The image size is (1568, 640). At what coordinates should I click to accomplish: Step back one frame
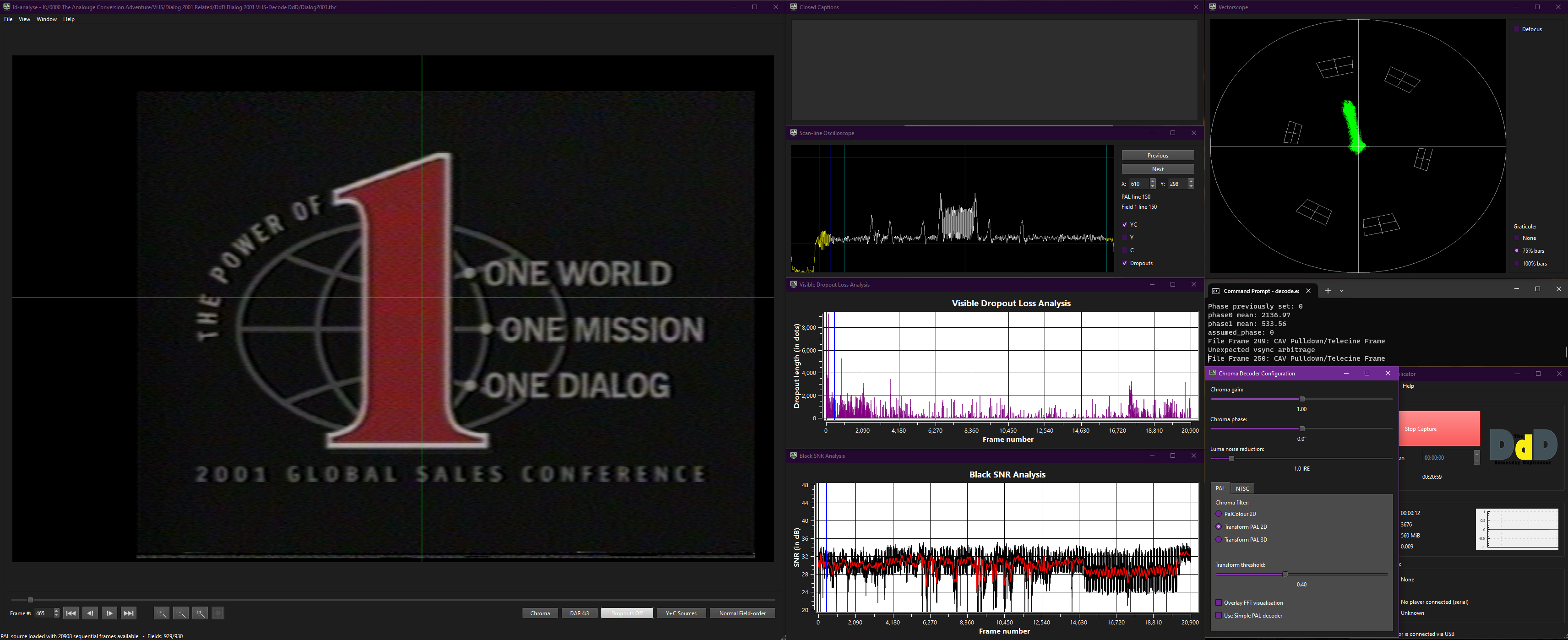click(90, 613)
